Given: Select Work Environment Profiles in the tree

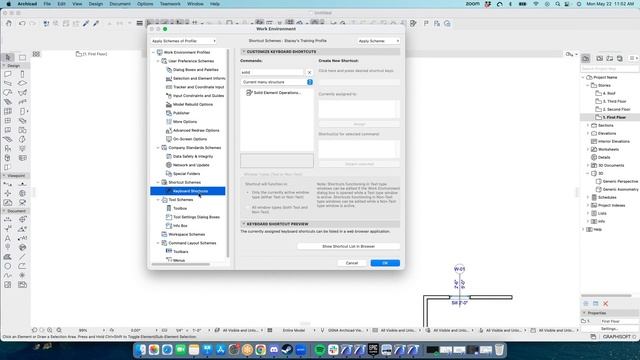Looking at the screenshot, I should [187, 52].
